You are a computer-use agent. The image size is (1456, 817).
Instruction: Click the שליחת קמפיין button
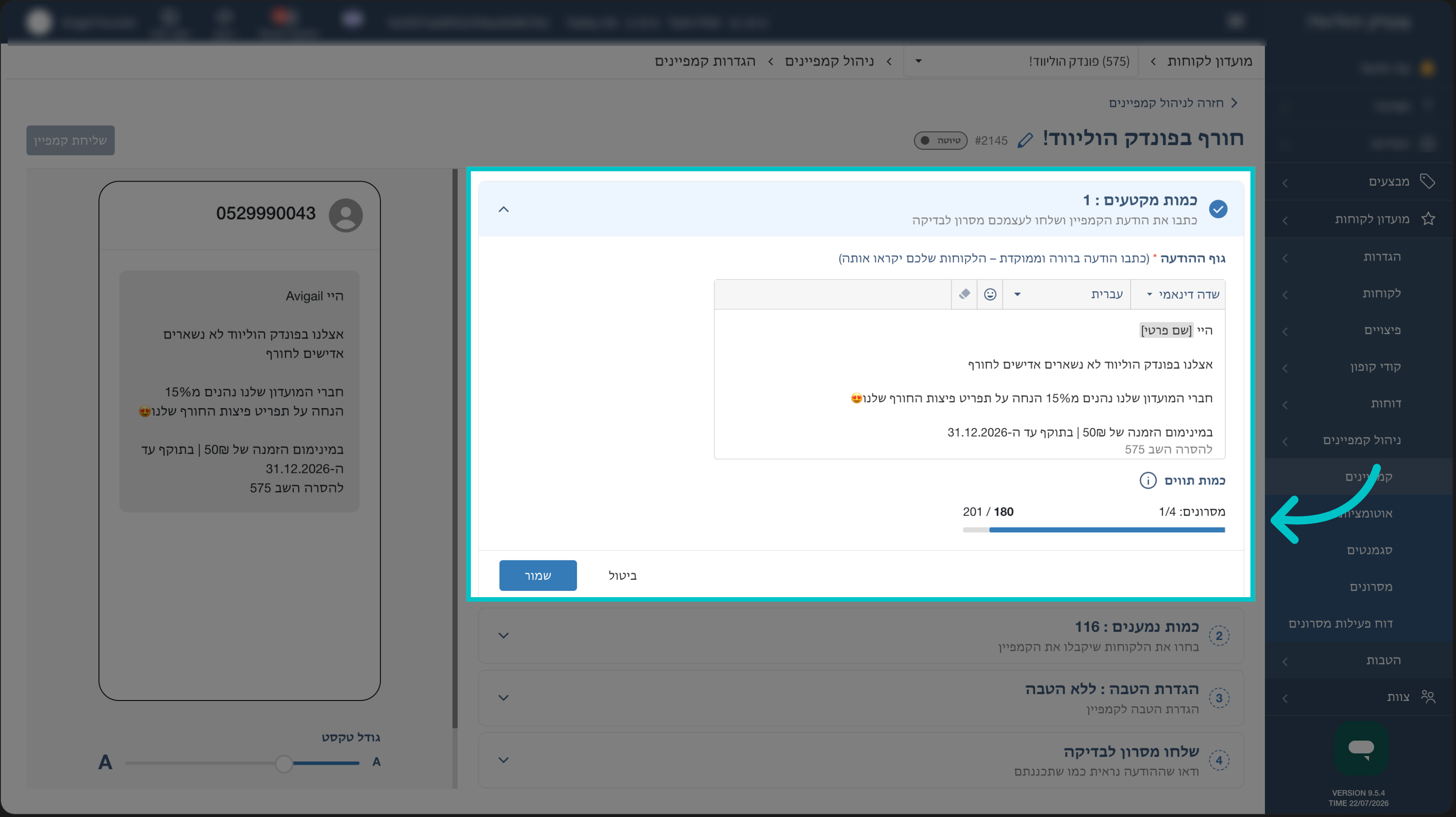tap(70, 140)
